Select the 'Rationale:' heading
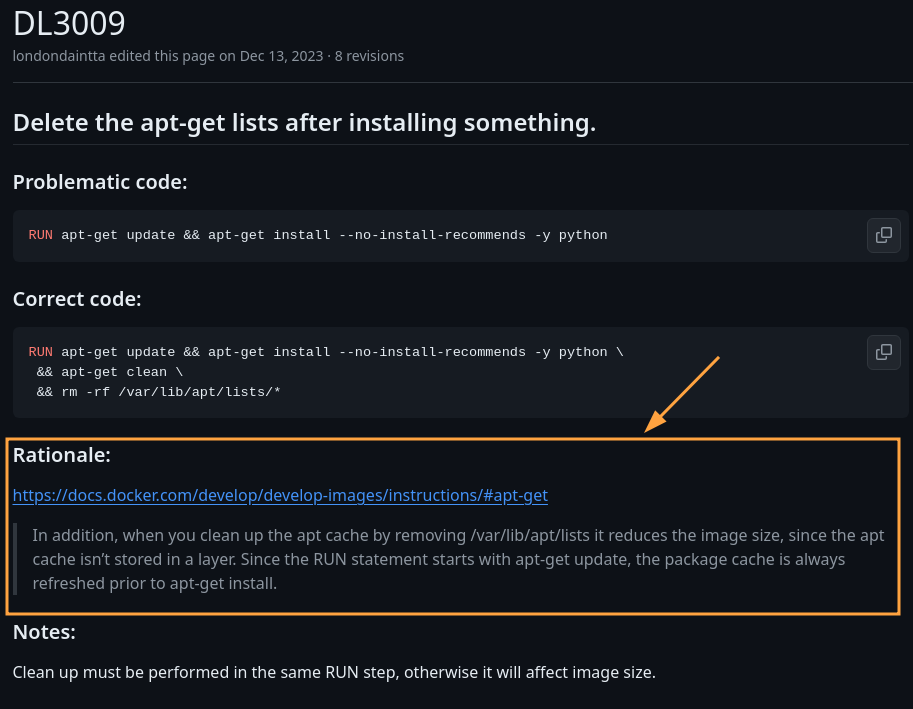The height and width of the screenshot is (709, 913). 62,455
